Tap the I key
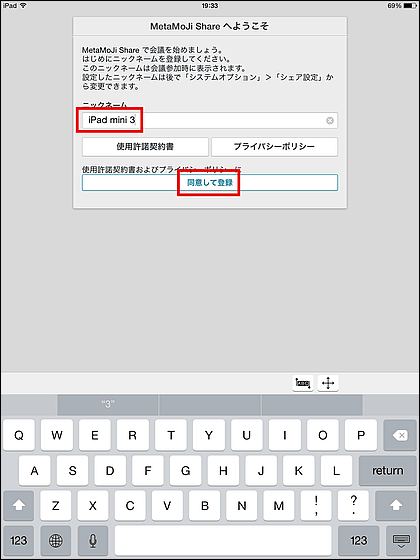420x560 pixels. 285,435
